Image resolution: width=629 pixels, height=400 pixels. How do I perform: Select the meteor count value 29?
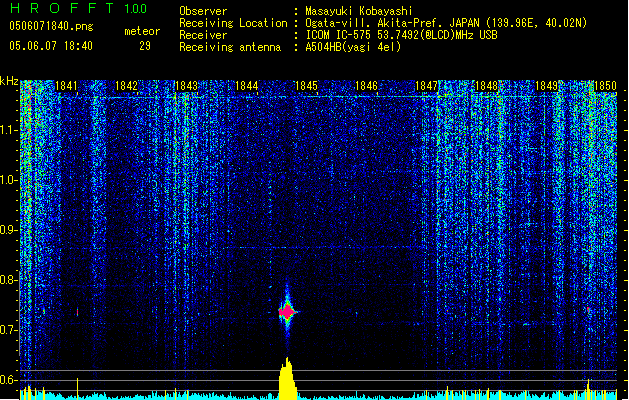pos(145,46)
